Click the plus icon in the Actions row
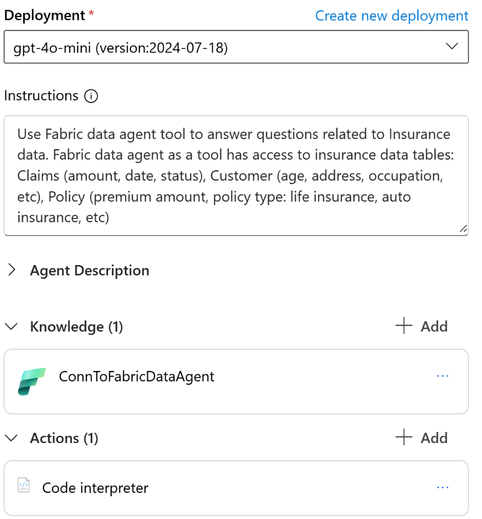This screenshot has width=482, height=519. pyautogui.click(x=404, y=437)
